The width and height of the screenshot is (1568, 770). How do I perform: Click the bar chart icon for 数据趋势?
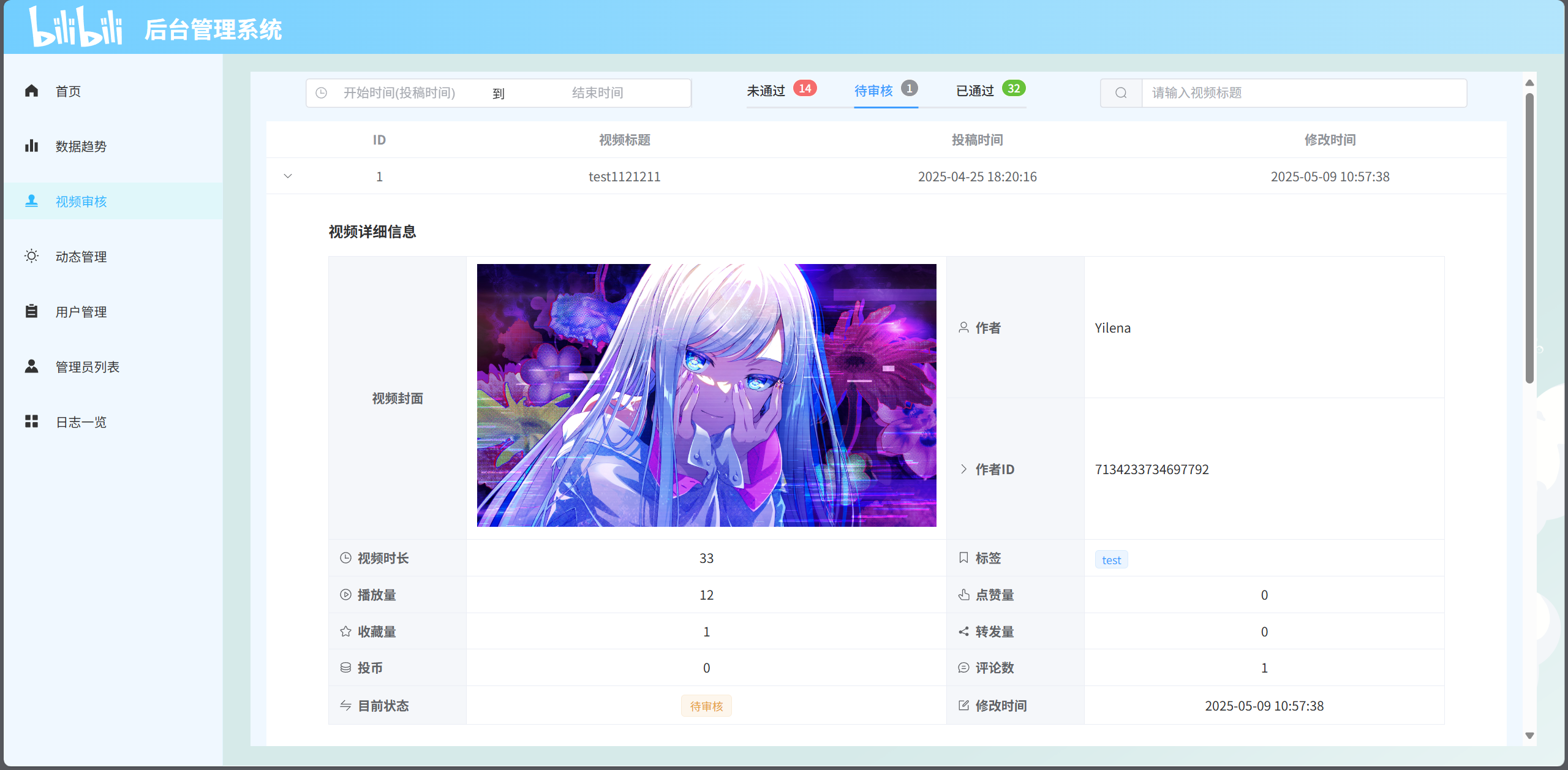pos(31,146)
